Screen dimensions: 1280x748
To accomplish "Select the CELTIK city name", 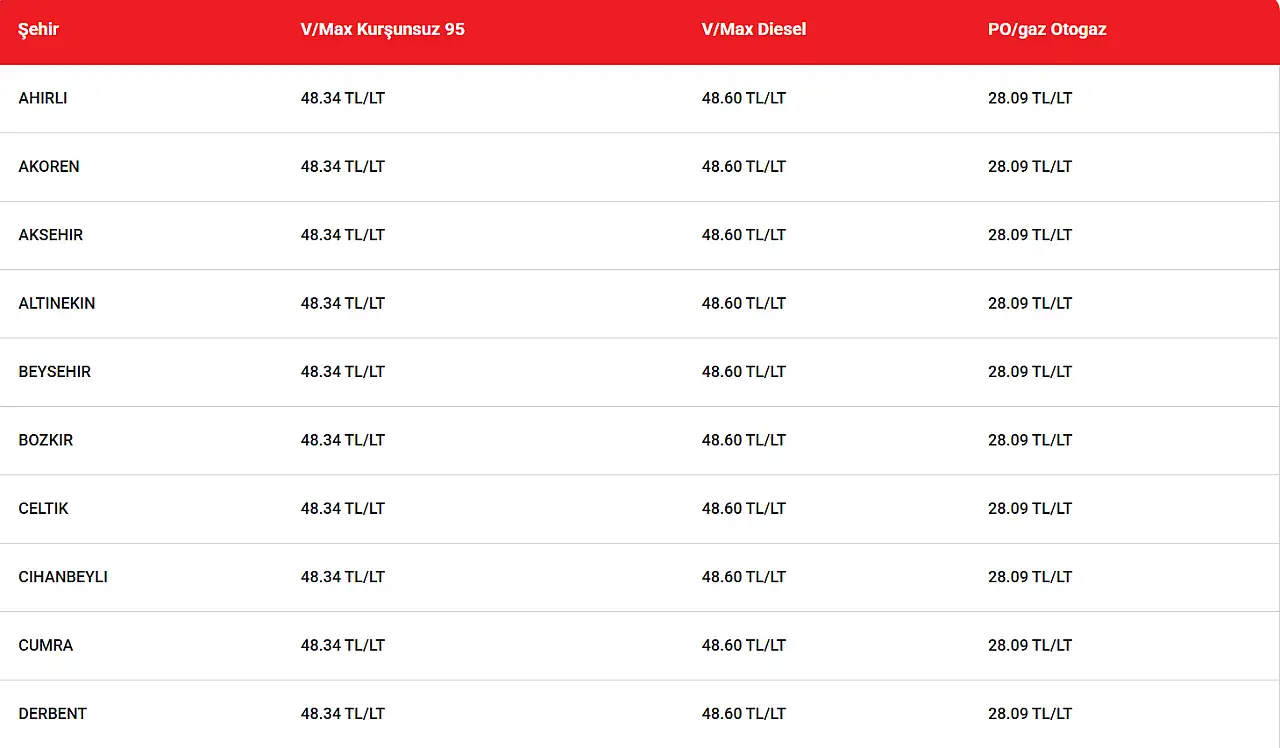I will tap(44, 509).
